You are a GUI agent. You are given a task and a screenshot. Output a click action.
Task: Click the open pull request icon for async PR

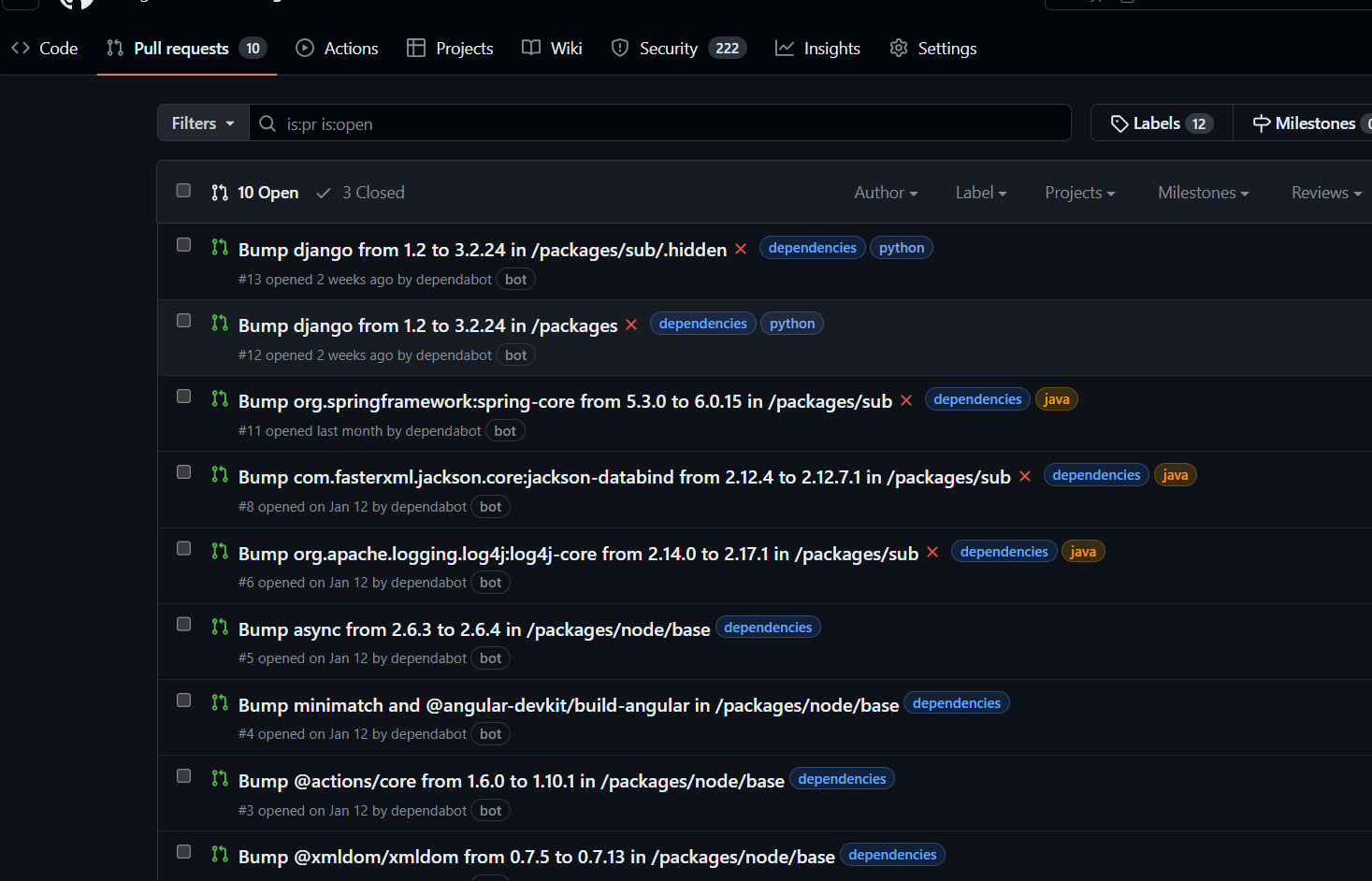tap(220, 628)
